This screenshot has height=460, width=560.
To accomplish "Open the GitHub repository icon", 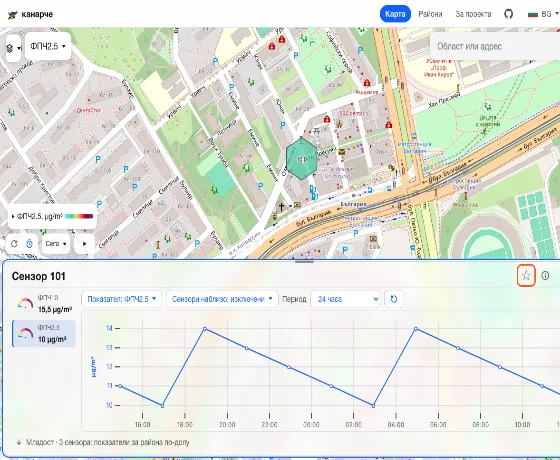I will [x=509, y=14].
